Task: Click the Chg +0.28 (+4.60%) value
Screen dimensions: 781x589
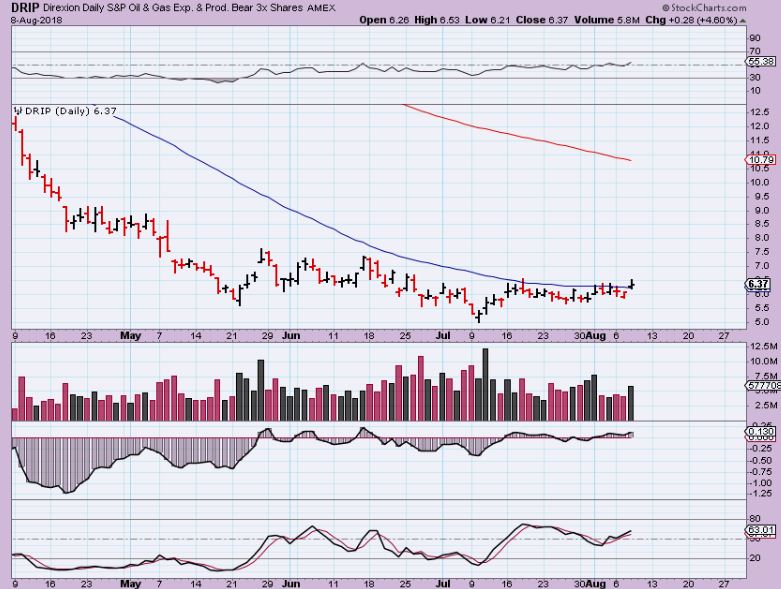Action: [691, 20]
